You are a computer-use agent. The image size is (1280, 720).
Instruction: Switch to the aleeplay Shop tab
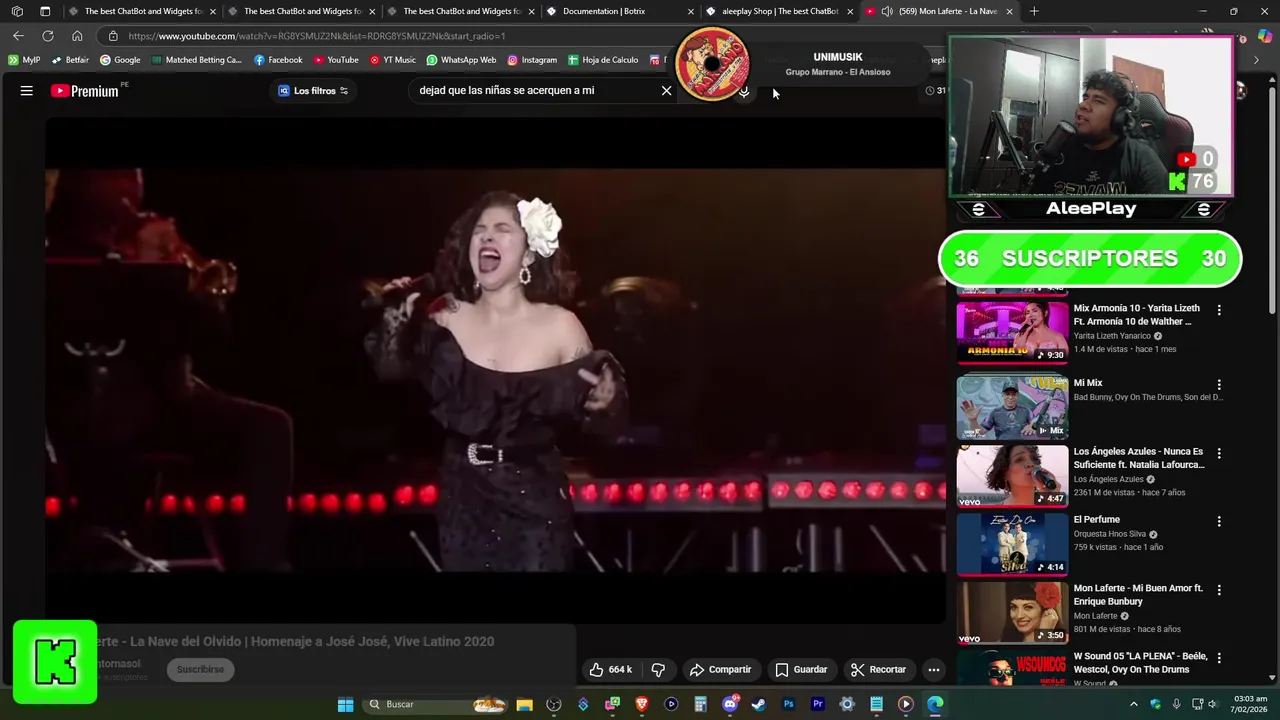780,11
